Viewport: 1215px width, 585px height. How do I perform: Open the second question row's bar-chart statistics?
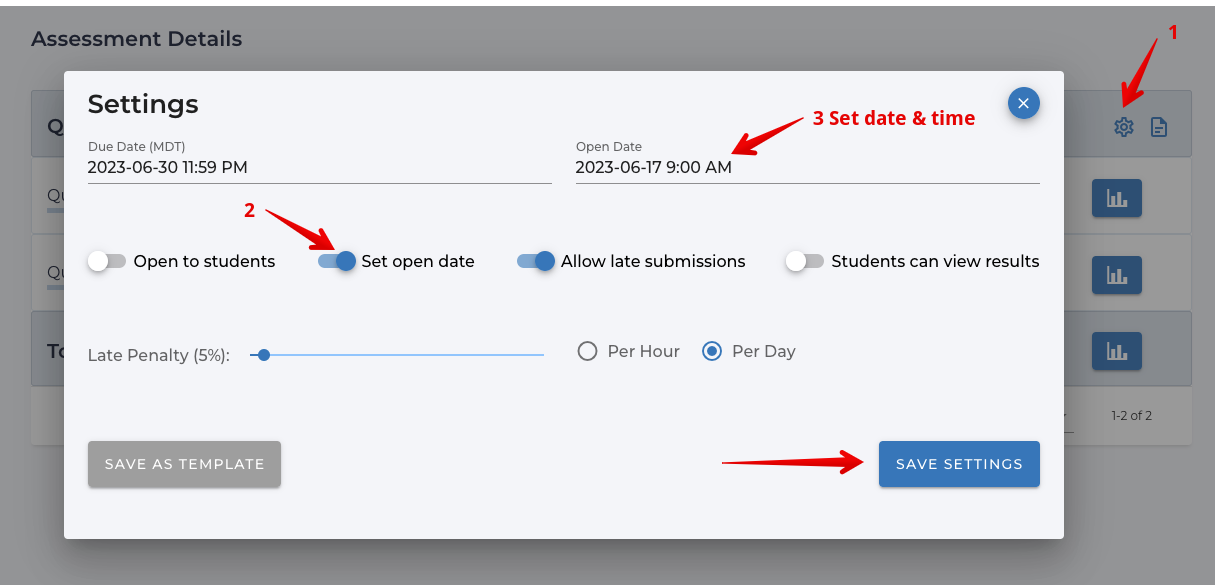1116,274
